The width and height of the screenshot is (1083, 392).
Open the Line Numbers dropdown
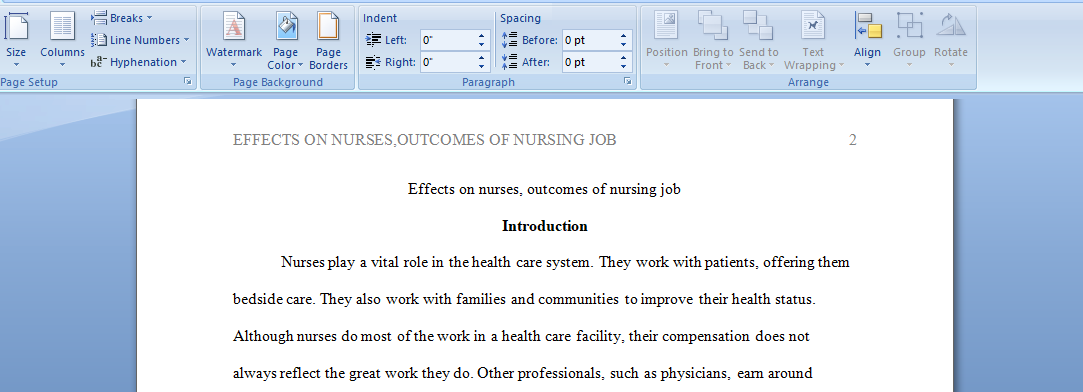[140, 40]
